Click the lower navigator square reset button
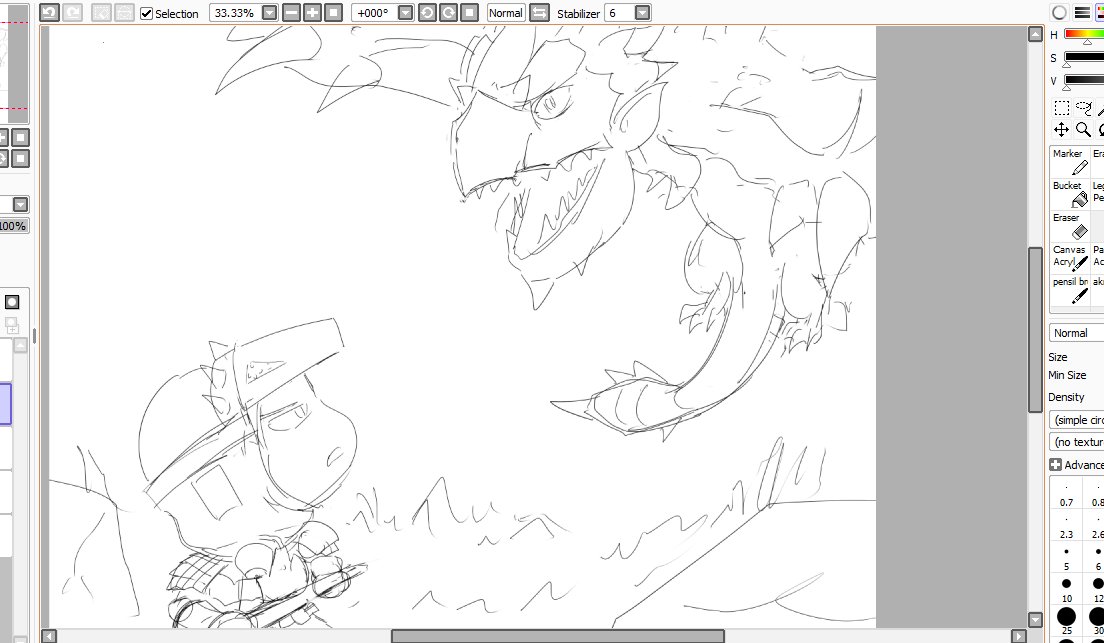The height and width of the screenshot is (643, 1104). tap(20, 158)
